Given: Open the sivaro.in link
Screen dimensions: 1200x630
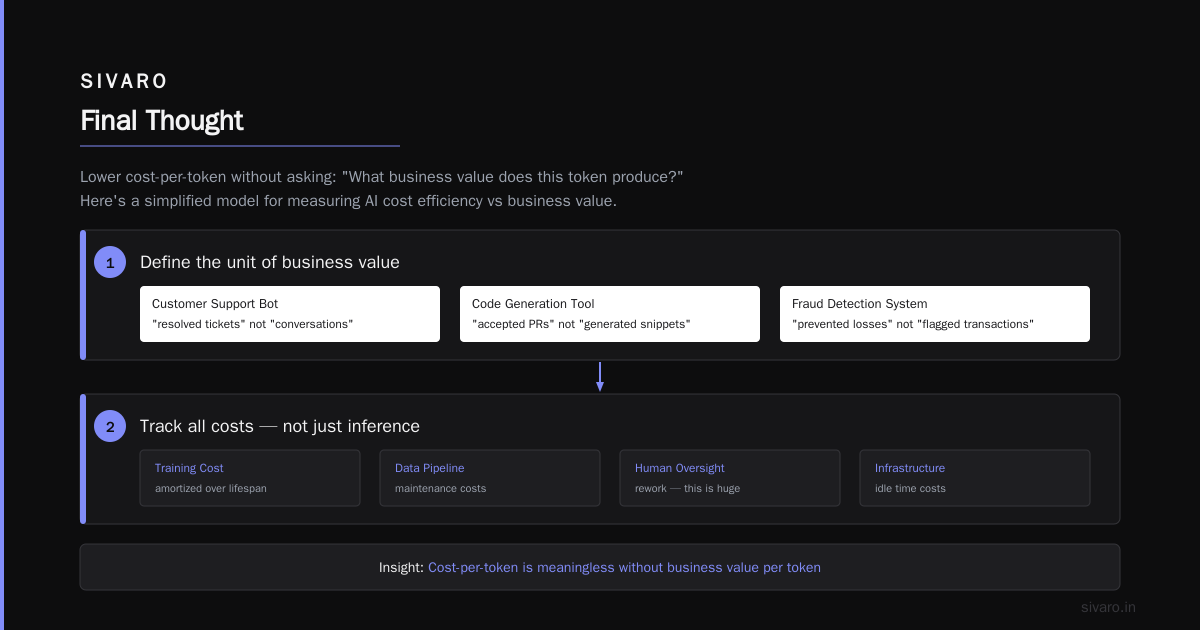Looking at the screenshot, I should [x=1109, y=607].
